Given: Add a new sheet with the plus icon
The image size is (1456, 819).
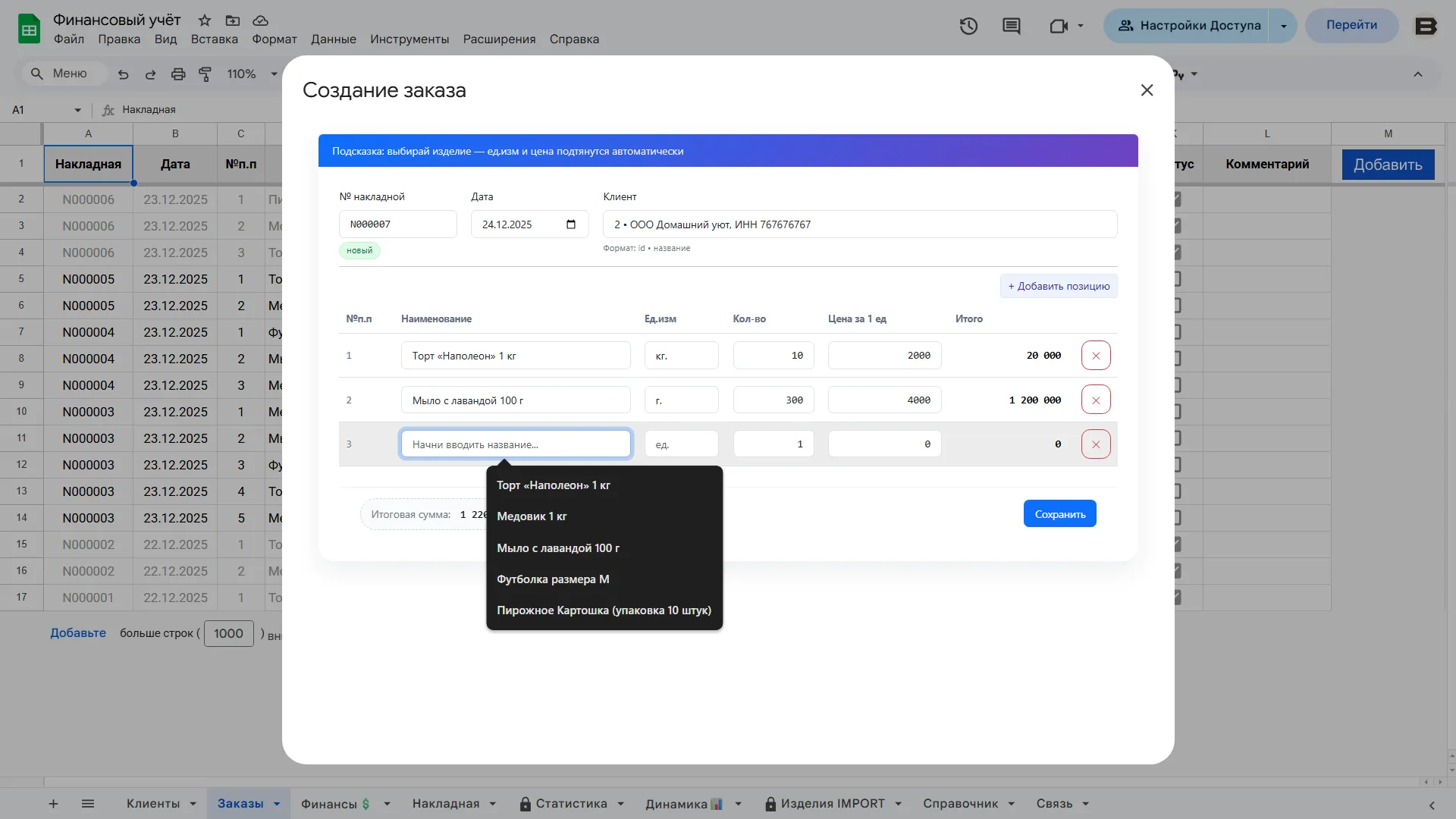Looking at the screenshot, I should coord(53,804).
